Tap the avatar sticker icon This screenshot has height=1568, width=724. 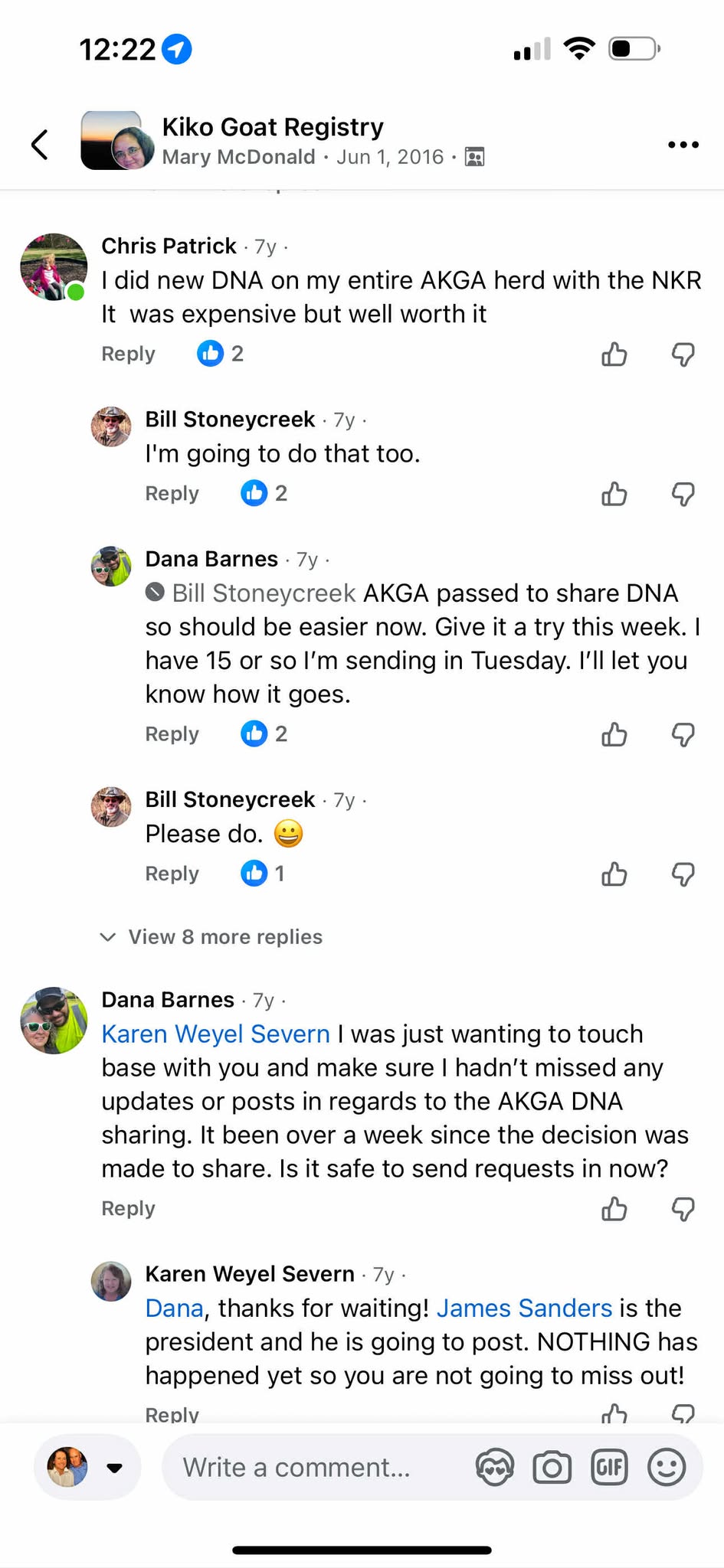pyautogui.click(x=495, y=1467)
